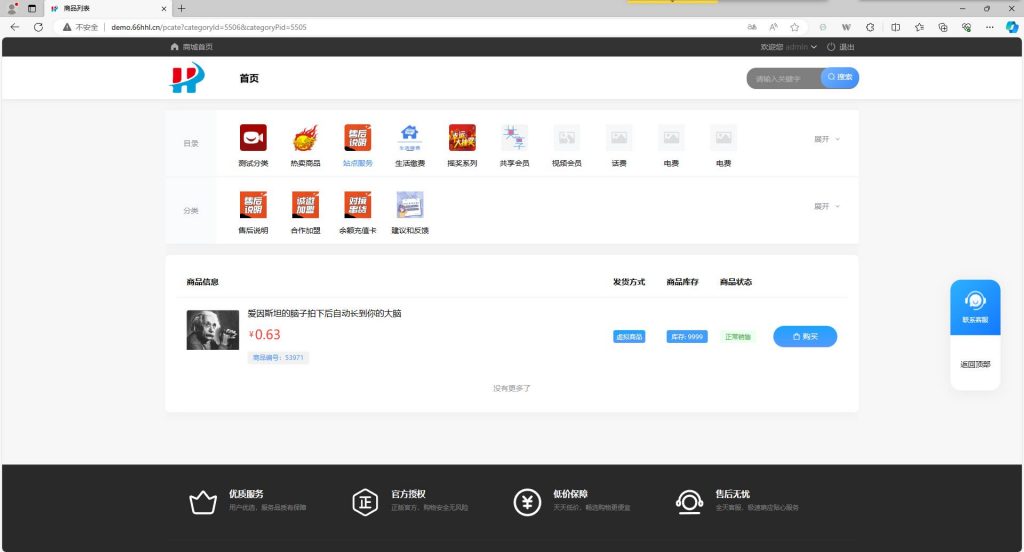This screenshot has height=552, width=1024.
Task: Click the 购买 button for the product
Action: [805, 336]
